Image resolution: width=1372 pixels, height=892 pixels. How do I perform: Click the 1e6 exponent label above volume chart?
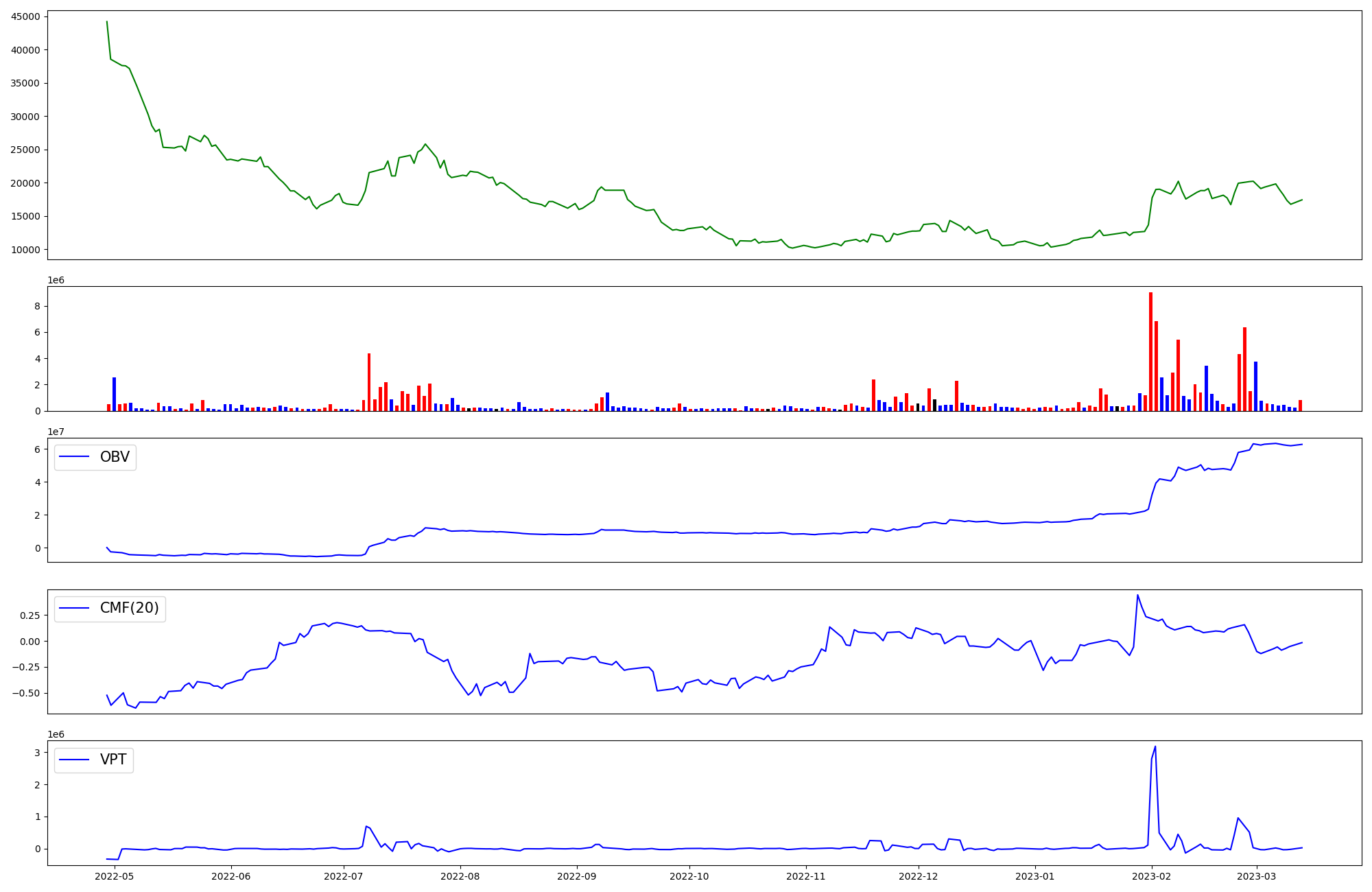57,280
